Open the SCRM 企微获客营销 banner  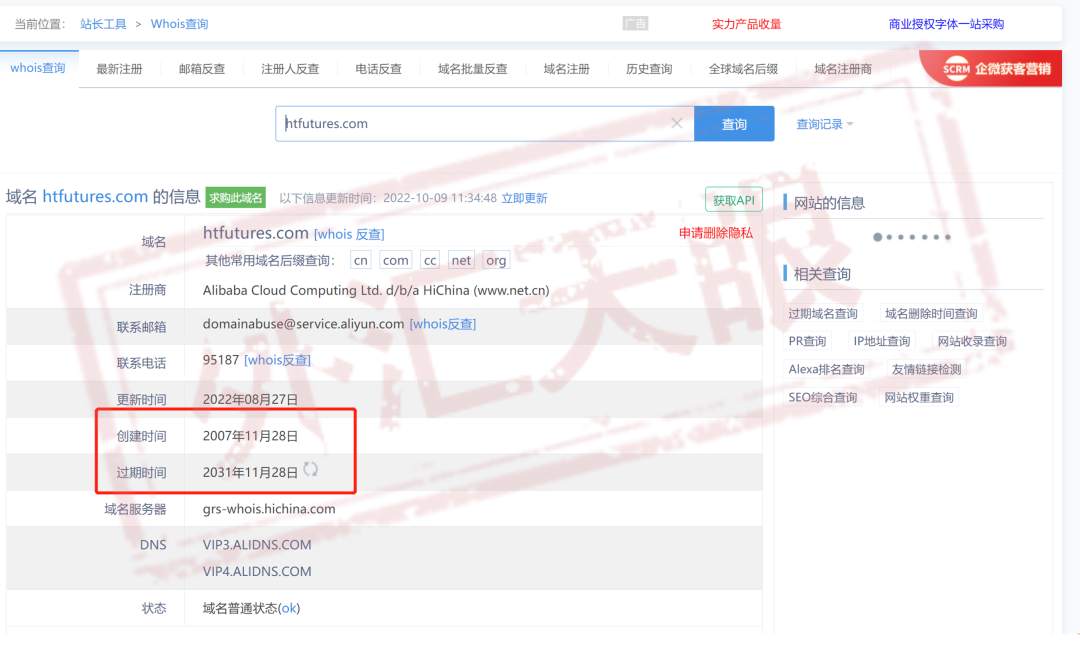tap(992, 68)
